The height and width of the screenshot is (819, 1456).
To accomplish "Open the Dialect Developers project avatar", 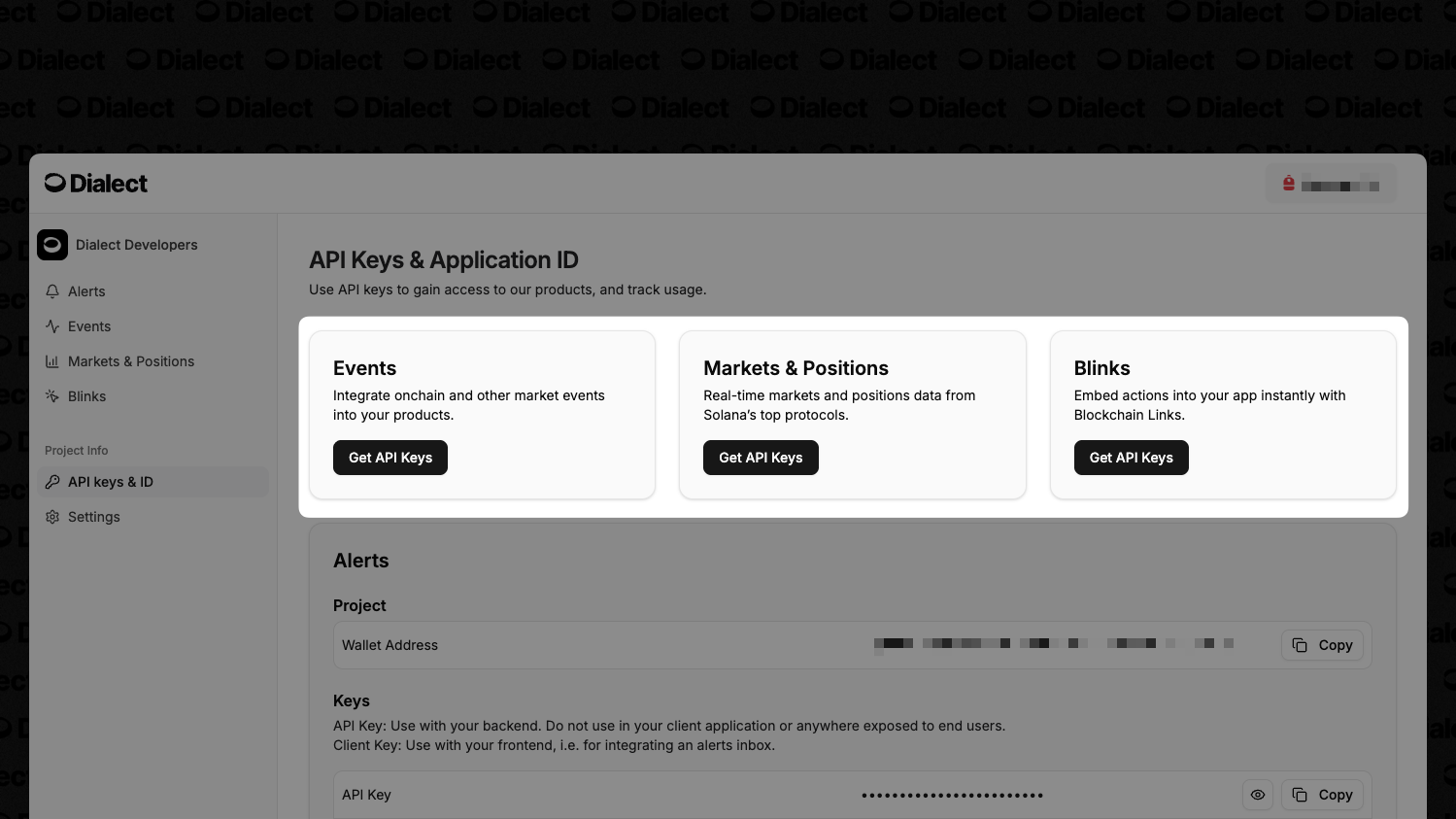I will [52, 245].
